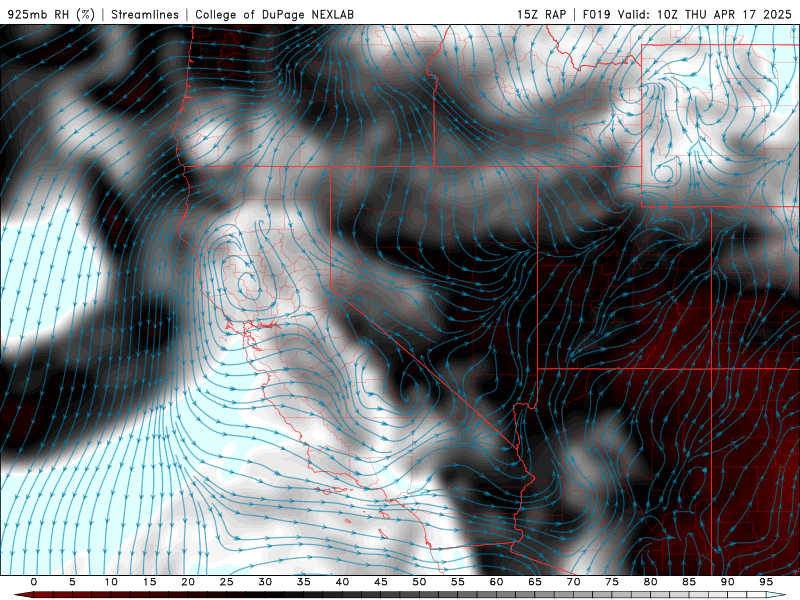Click the "35" value on the color scale
This screenshot has height=600, width=800.
[304, 582]
